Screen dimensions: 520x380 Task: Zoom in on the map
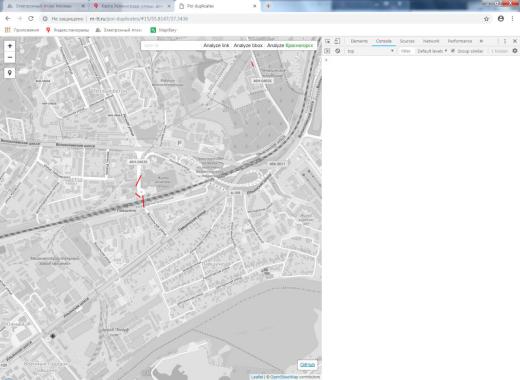10,46
